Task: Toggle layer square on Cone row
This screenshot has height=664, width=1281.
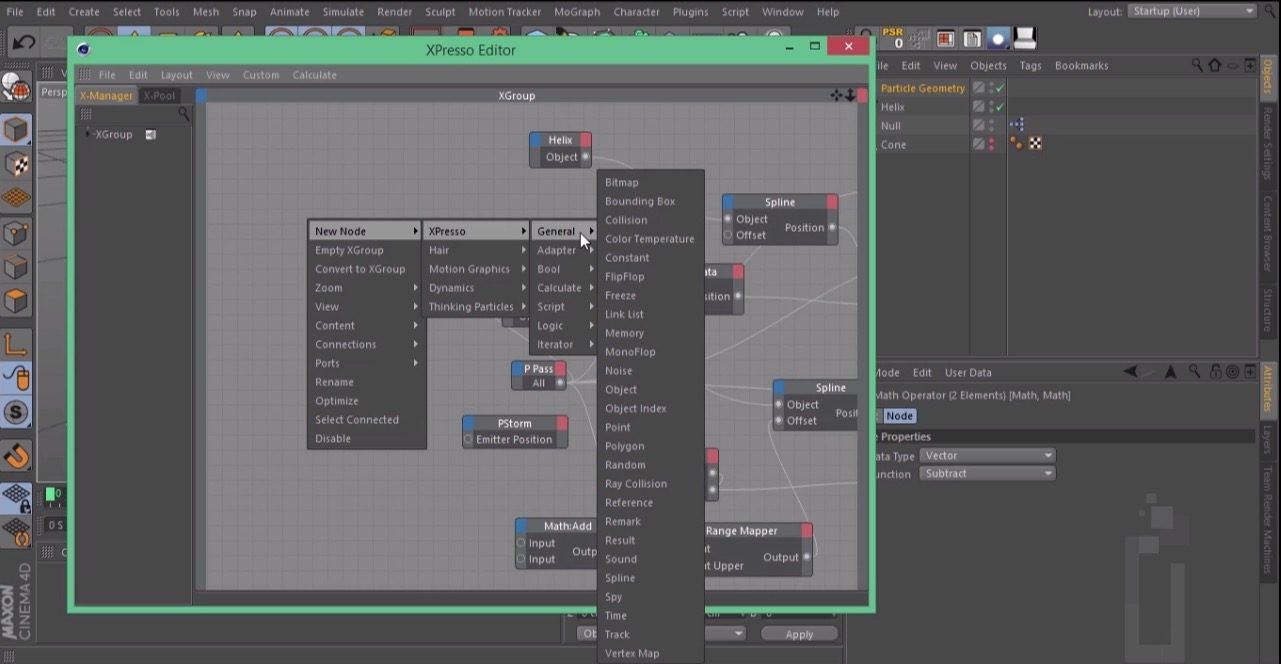Action: pos(979,144)
